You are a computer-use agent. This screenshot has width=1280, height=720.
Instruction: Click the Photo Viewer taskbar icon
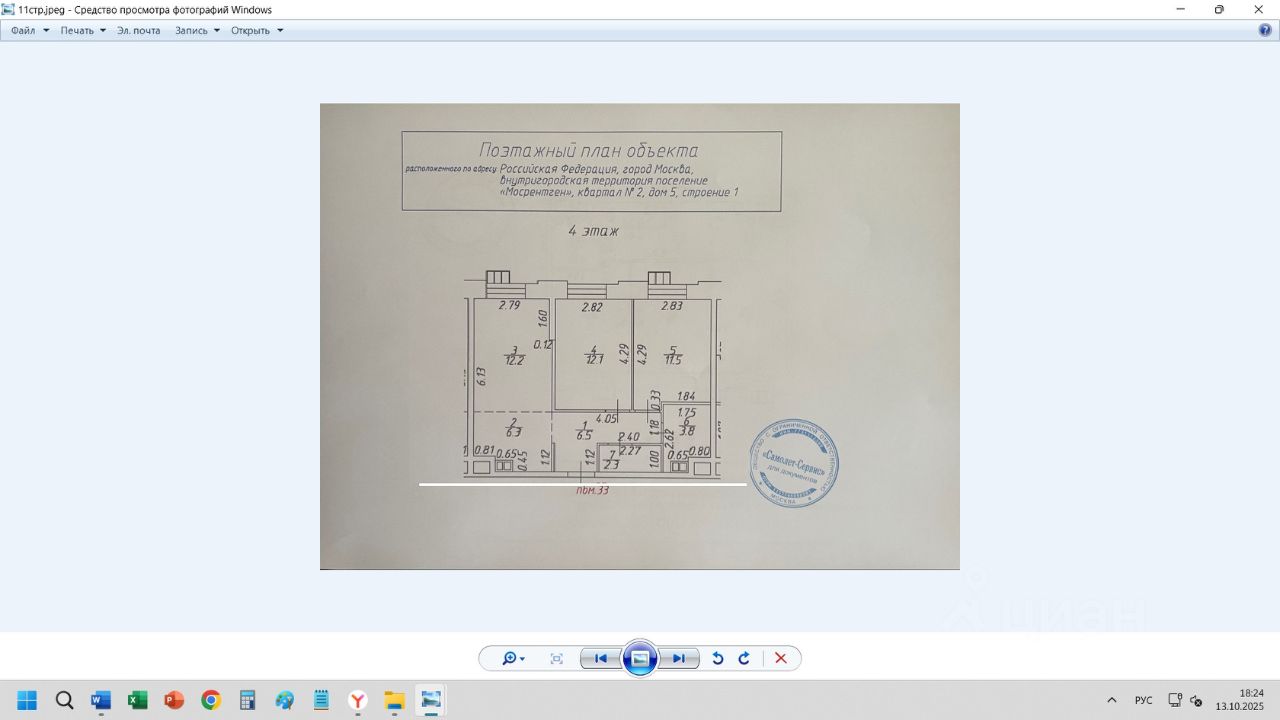coord(431,700)
